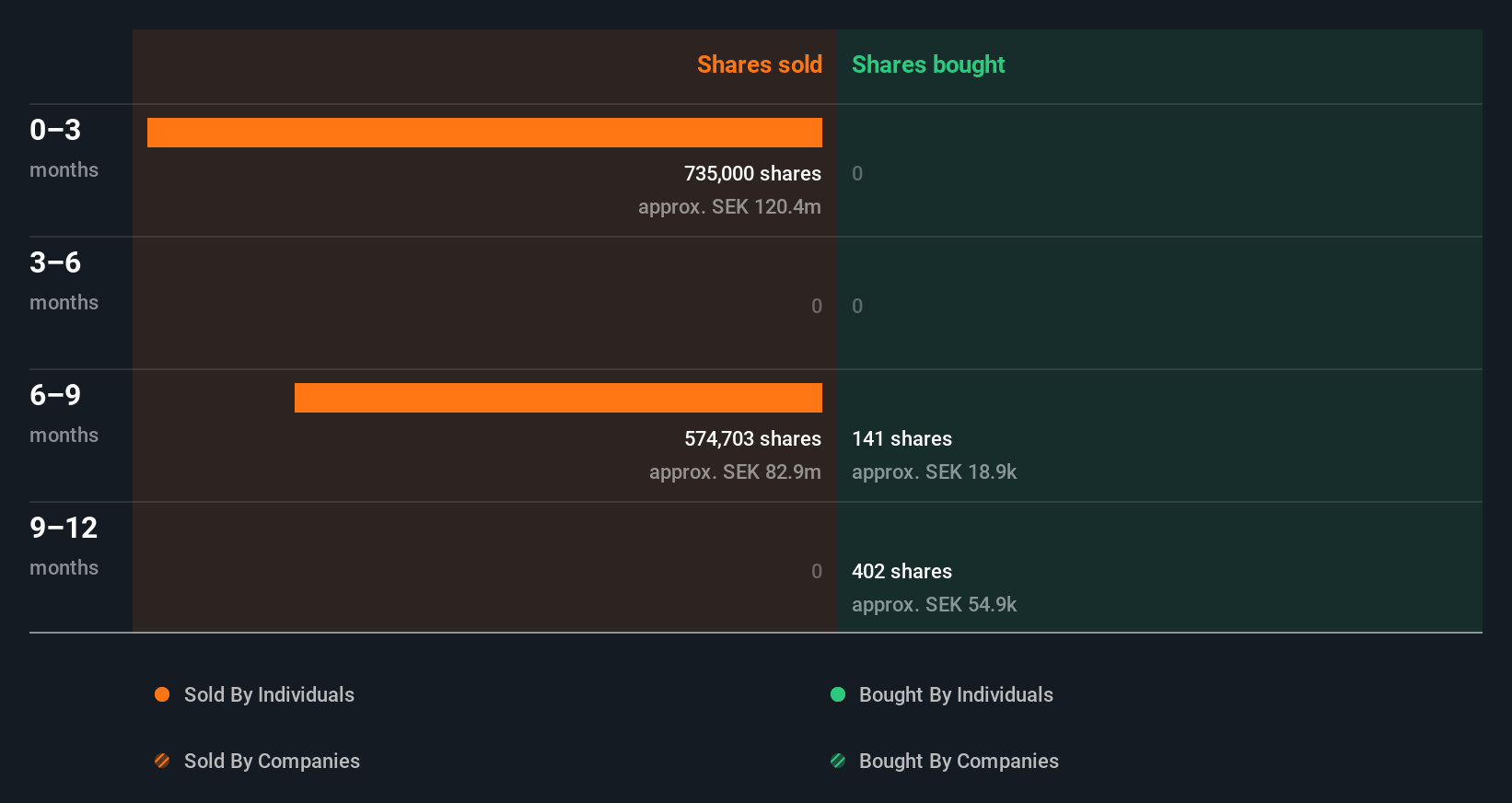The width and height of the screenshot is (1512, 803).
Task: Click the Shares bought column header
Action: [928, 64]
